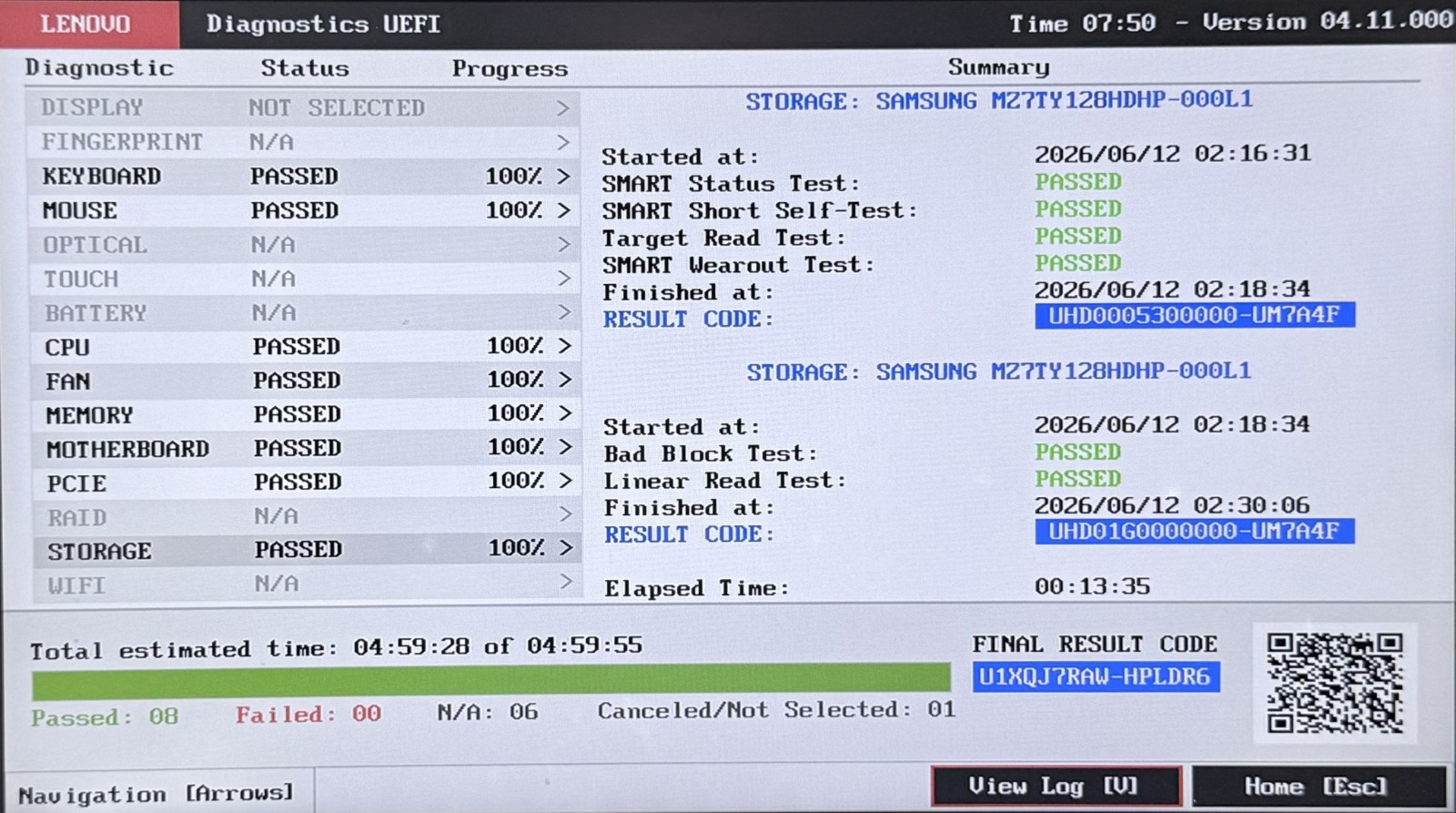This screenshot has width=1456, height=813.
Task: Select the MOUSE diagnostic name
Action: coord(80,211)
